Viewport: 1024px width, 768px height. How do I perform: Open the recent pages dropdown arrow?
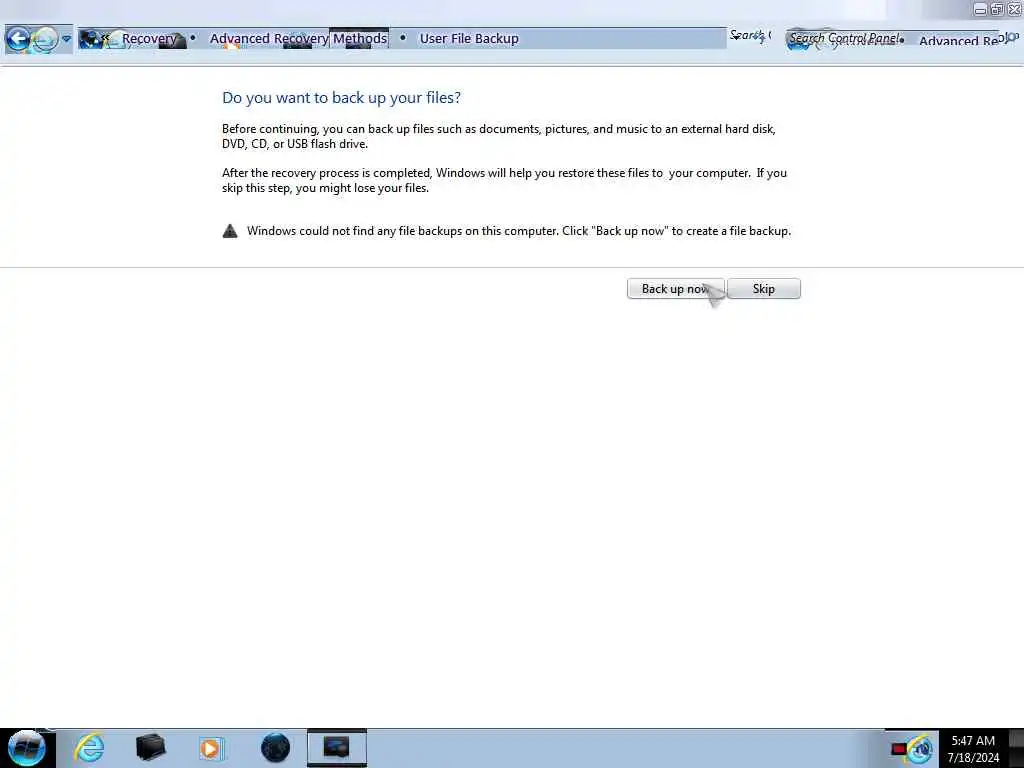tap(66, 39)
